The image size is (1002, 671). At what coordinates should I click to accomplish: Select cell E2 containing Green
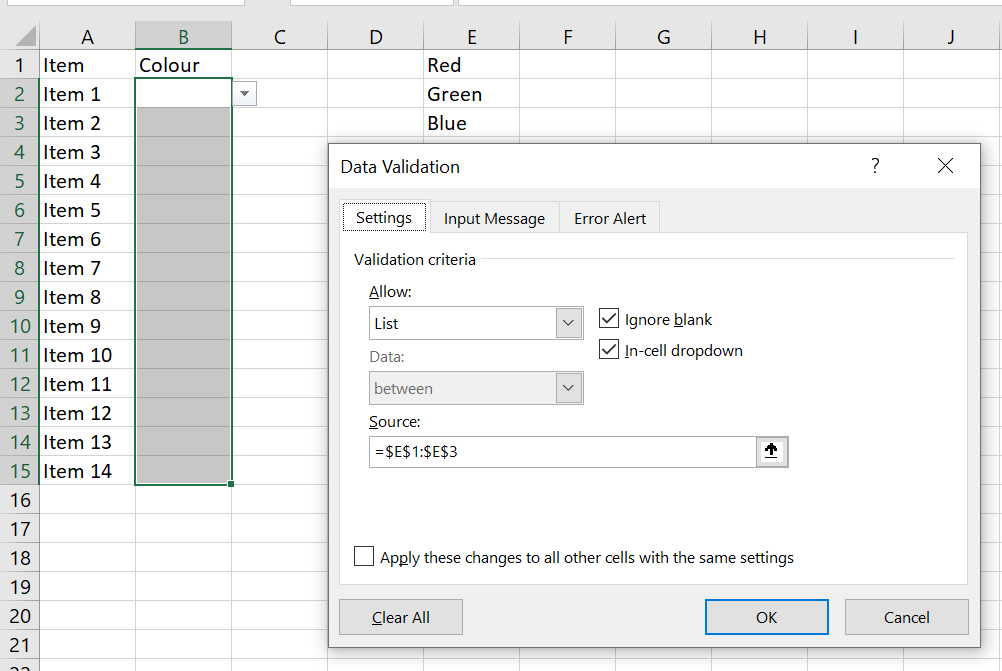click(470, 94)
